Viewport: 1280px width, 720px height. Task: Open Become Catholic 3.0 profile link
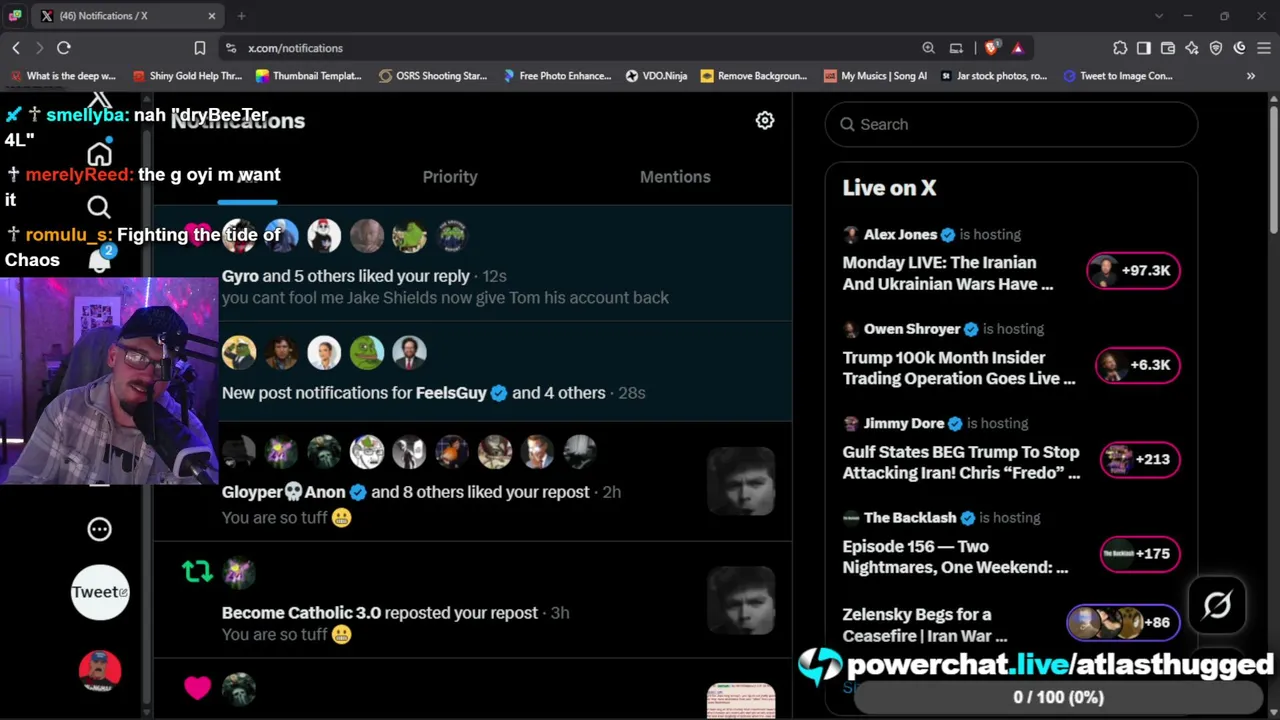point(301,613)
